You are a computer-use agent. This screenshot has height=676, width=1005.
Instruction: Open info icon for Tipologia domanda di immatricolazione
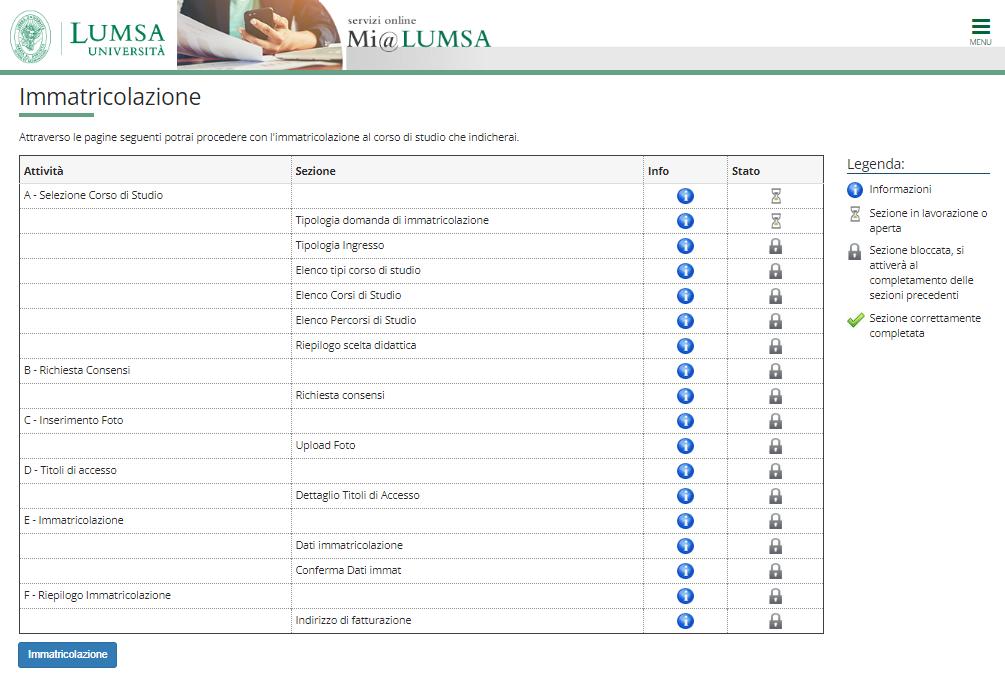tap(685, 221)
